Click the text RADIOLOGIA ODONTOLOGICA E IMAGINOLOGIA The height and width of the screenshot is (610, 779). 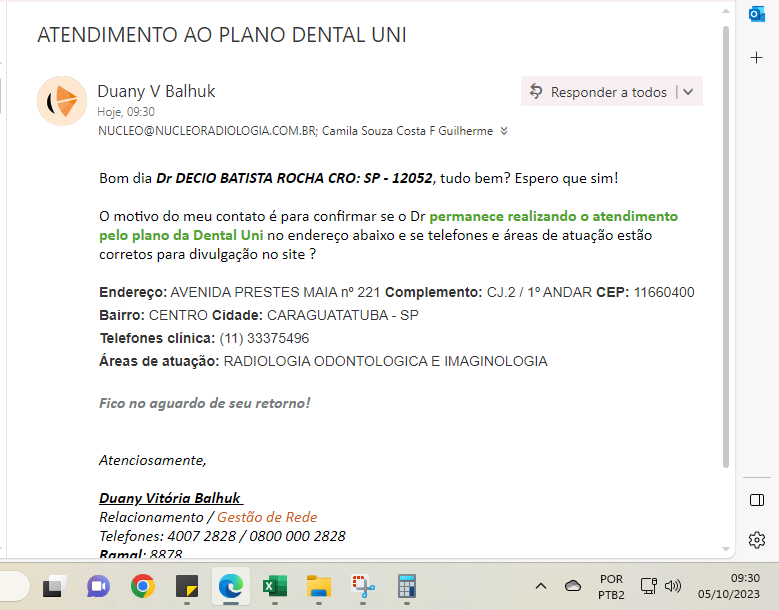coord(386,361)
